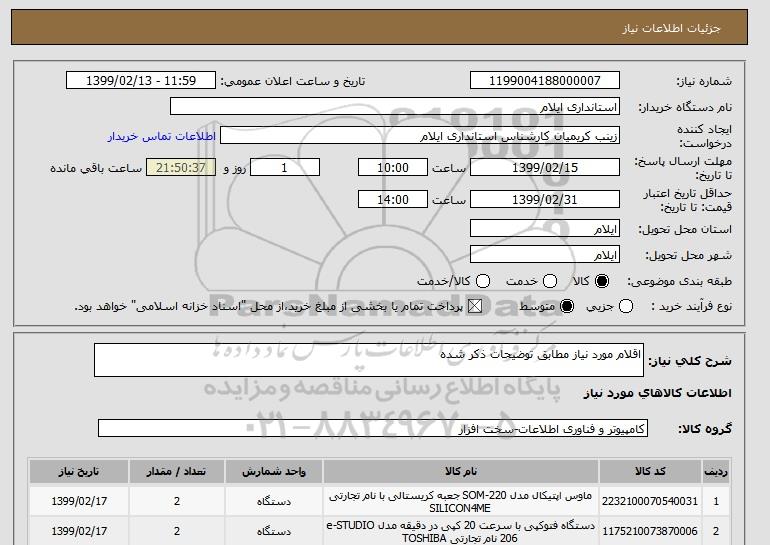Click the اطلاعات کالاهای مورد نیاز heading
The image size is (770, 545).
658,393
